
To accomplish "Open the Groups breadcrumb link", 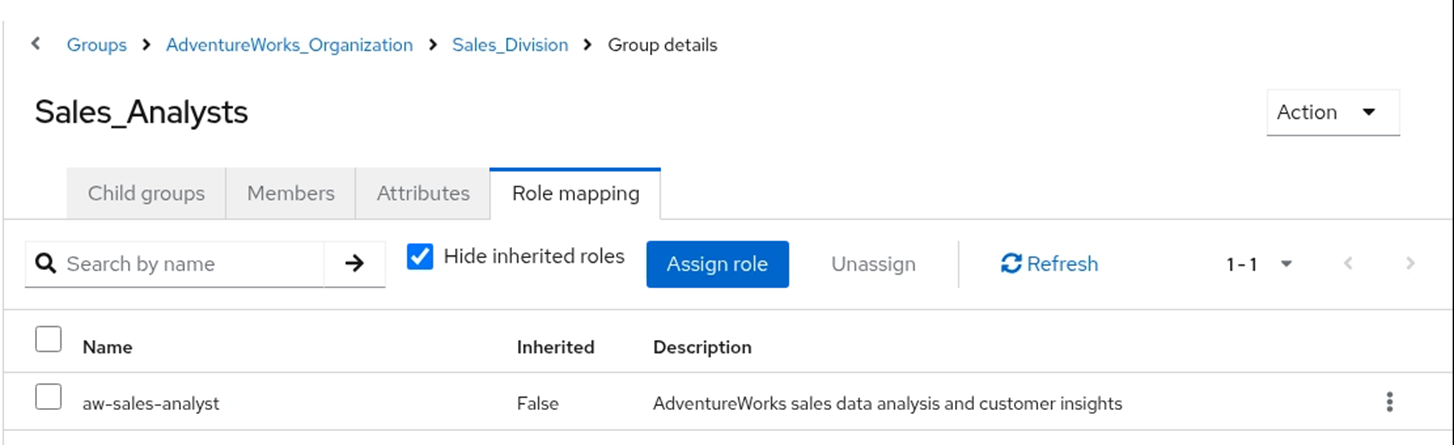I will click(x=97, y=45).
